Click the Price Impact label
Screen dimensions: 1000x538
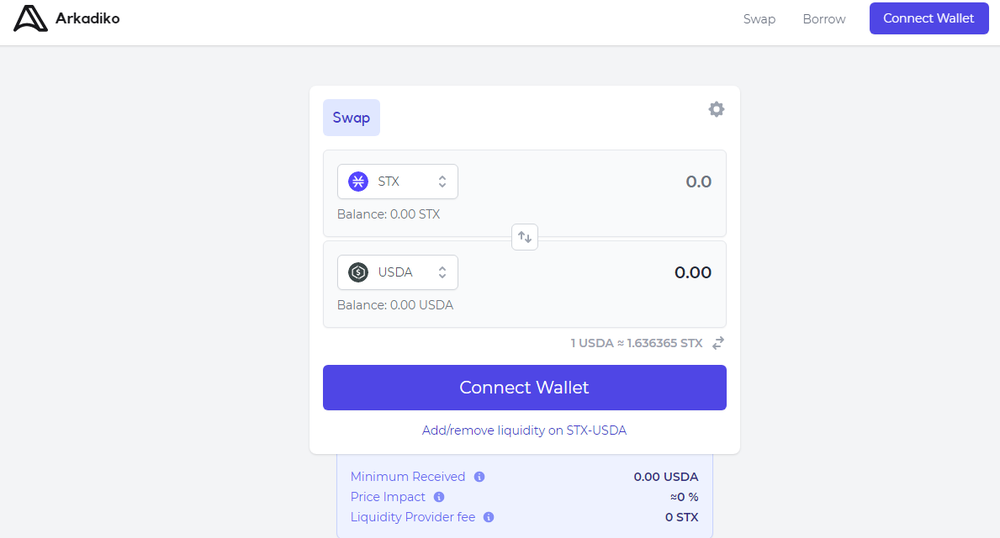[x=388, y=497]
